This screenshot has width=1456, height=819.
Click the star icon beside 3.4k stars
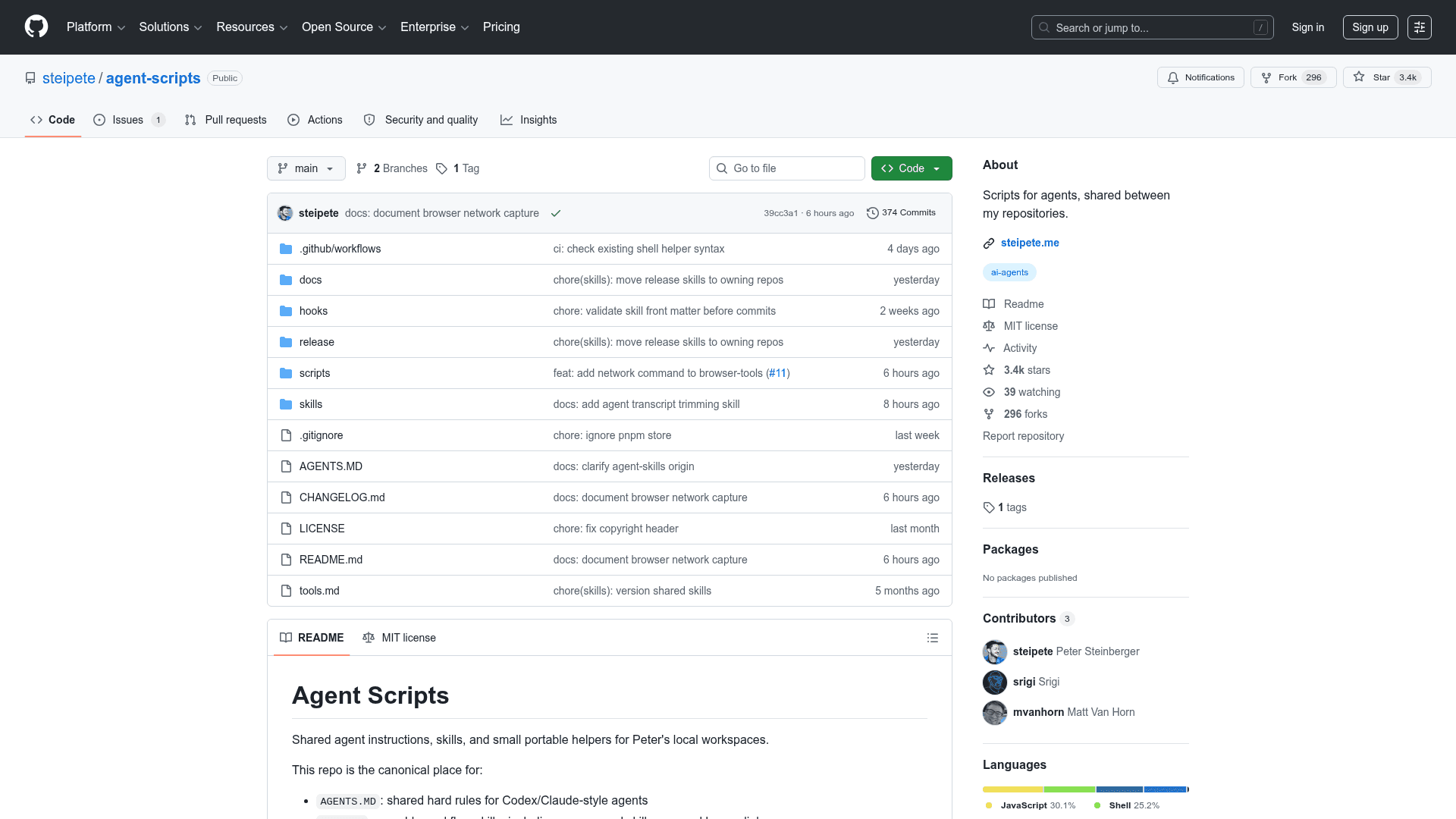point(989,370)
